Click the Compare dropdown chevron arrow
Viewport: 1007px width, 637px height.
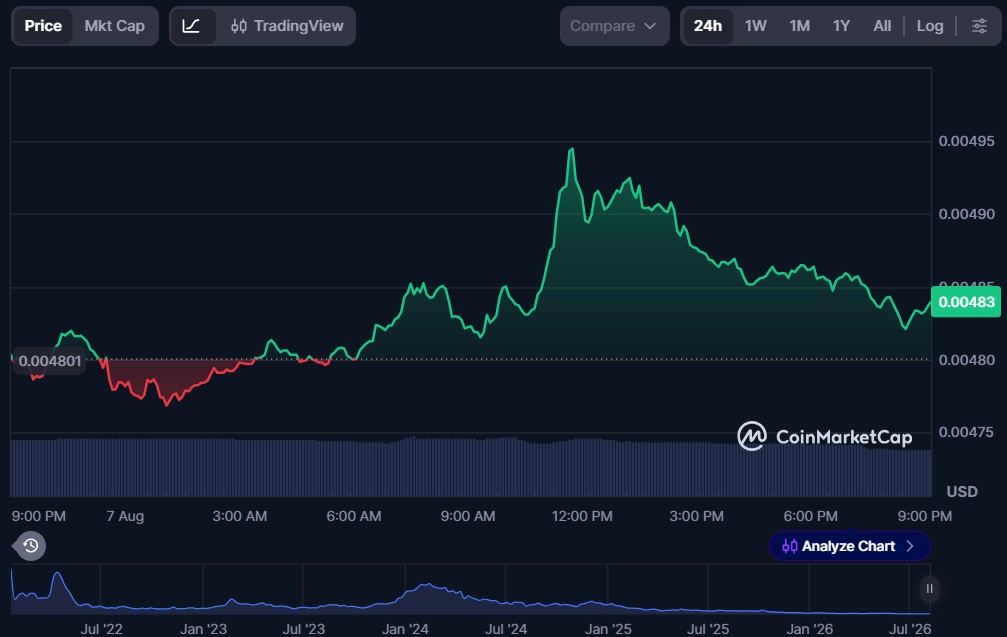650,26
